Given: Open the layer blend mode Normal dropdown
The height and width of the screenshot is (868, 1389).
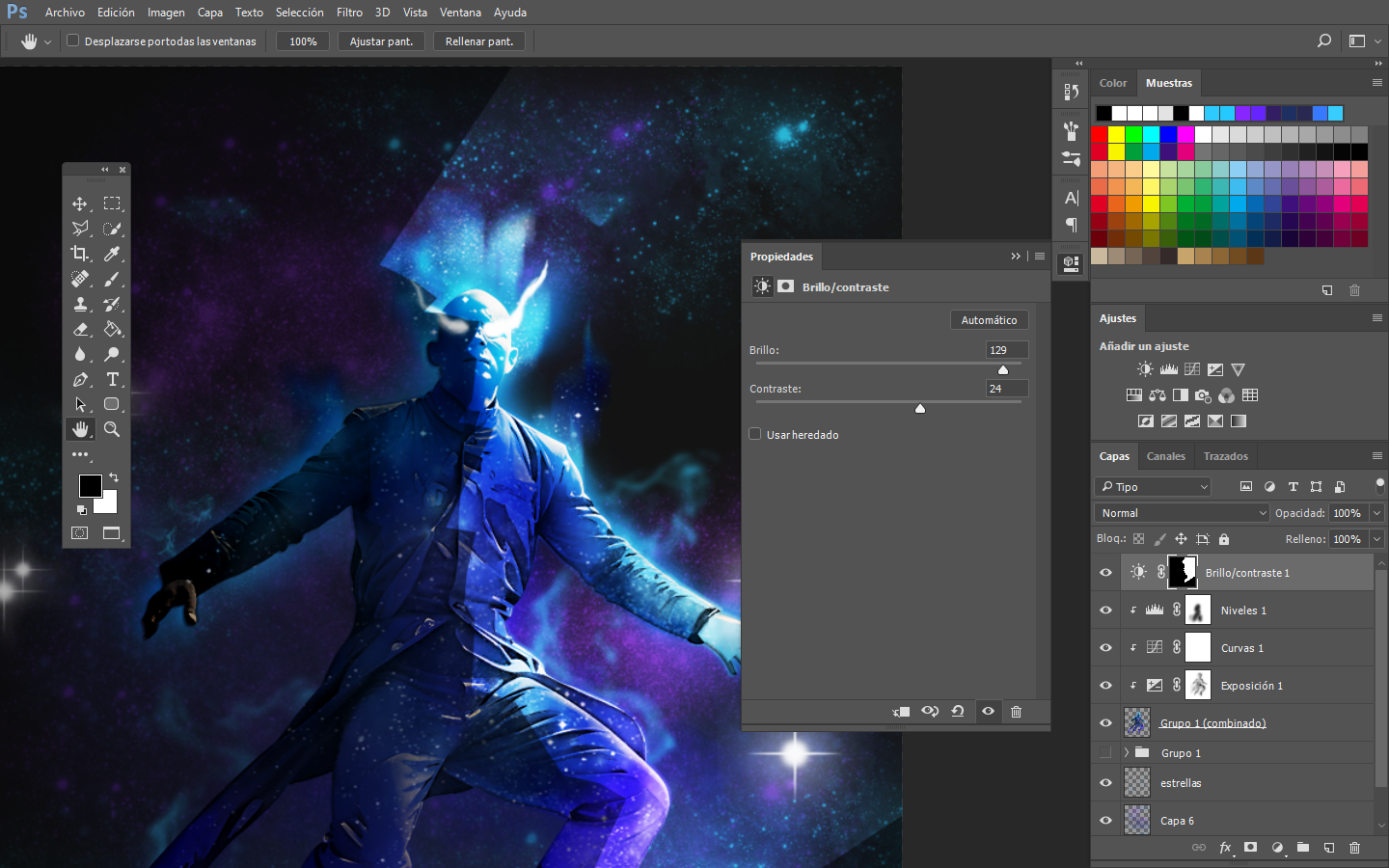Looking at the screenshot, I should (x=1182, y=513).
